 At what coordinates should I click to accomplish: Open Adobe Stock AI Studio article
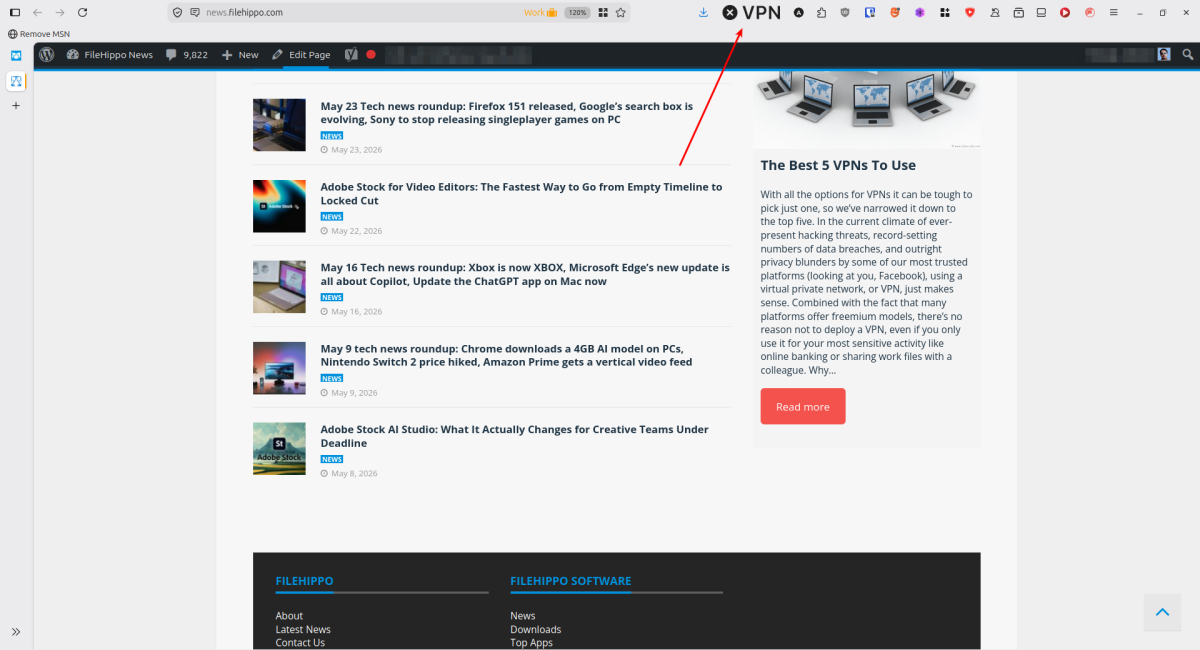(x=514, y=436)
